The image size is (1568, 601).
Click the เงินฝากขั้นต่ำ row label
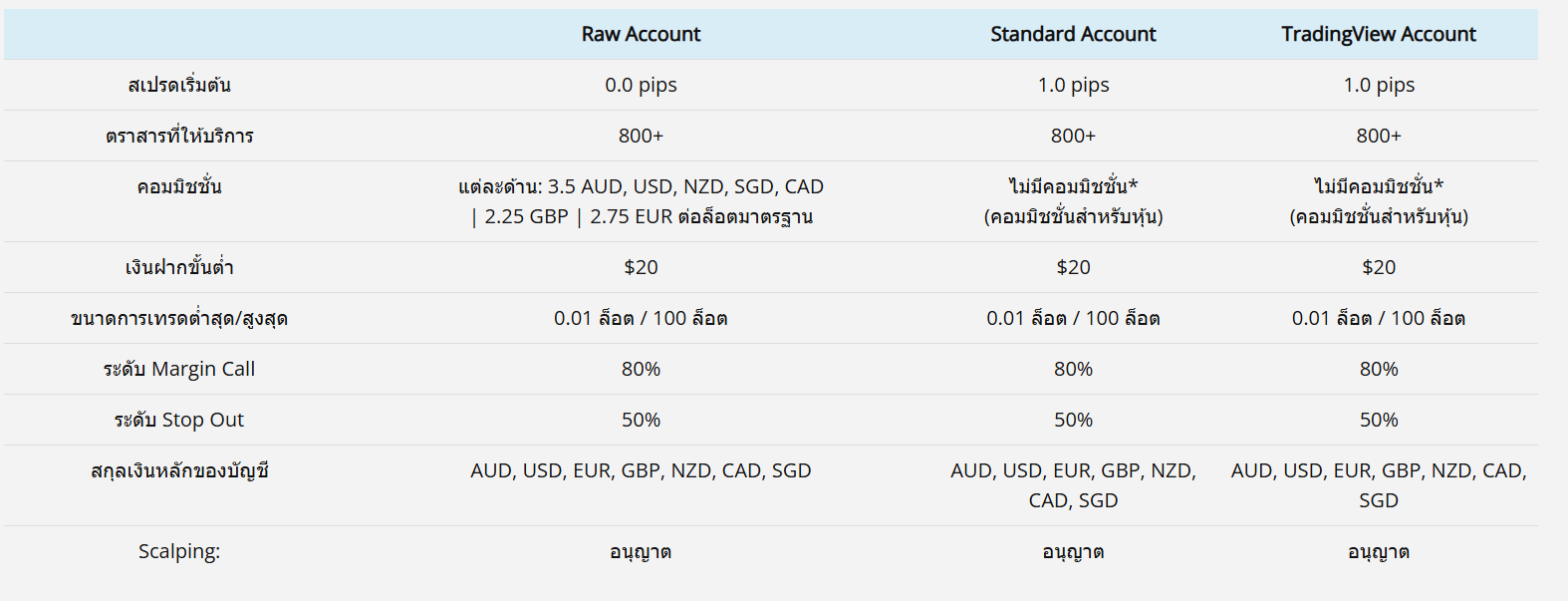(179, 267)
